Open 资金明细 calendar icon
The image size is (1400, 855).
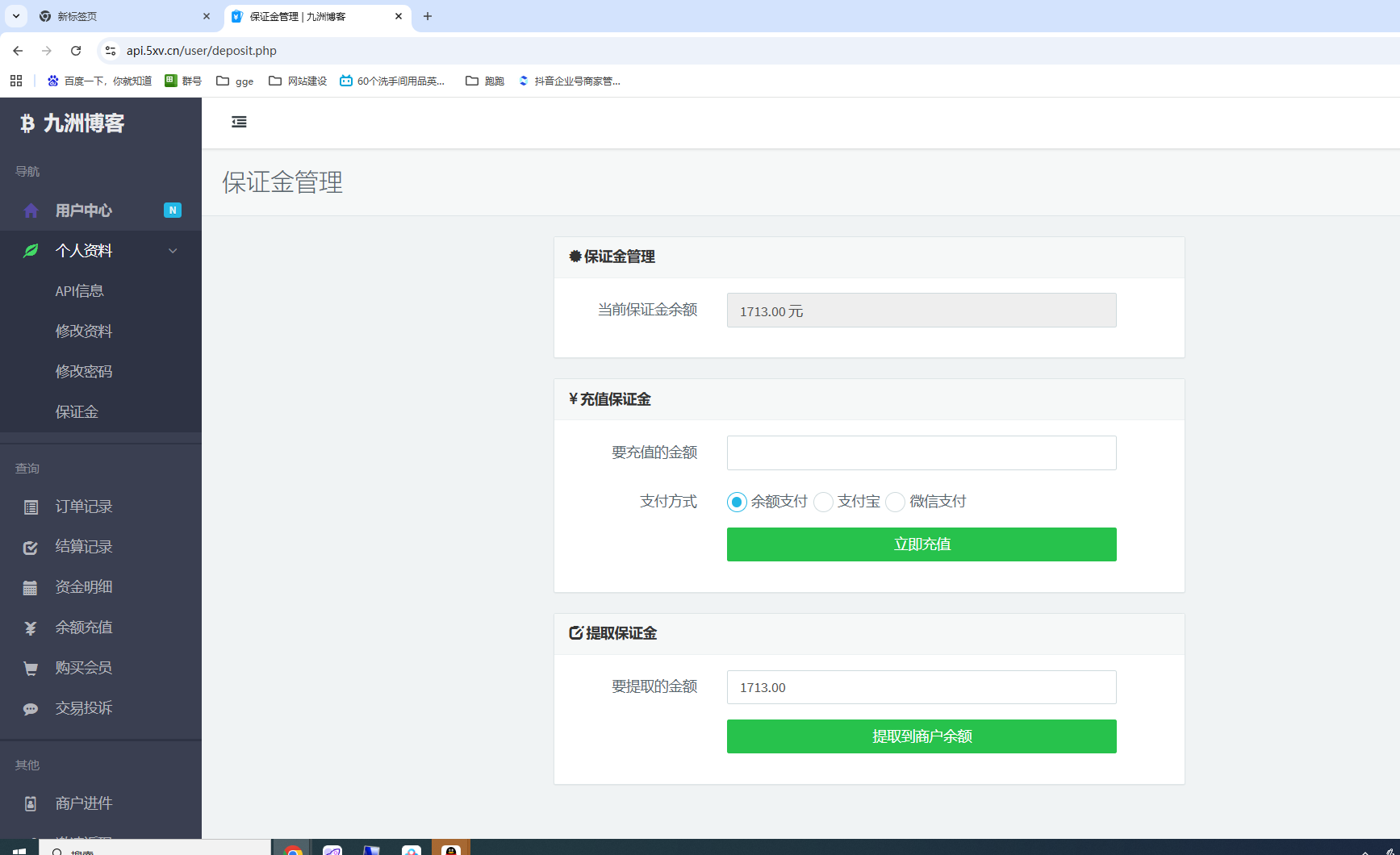31,588
